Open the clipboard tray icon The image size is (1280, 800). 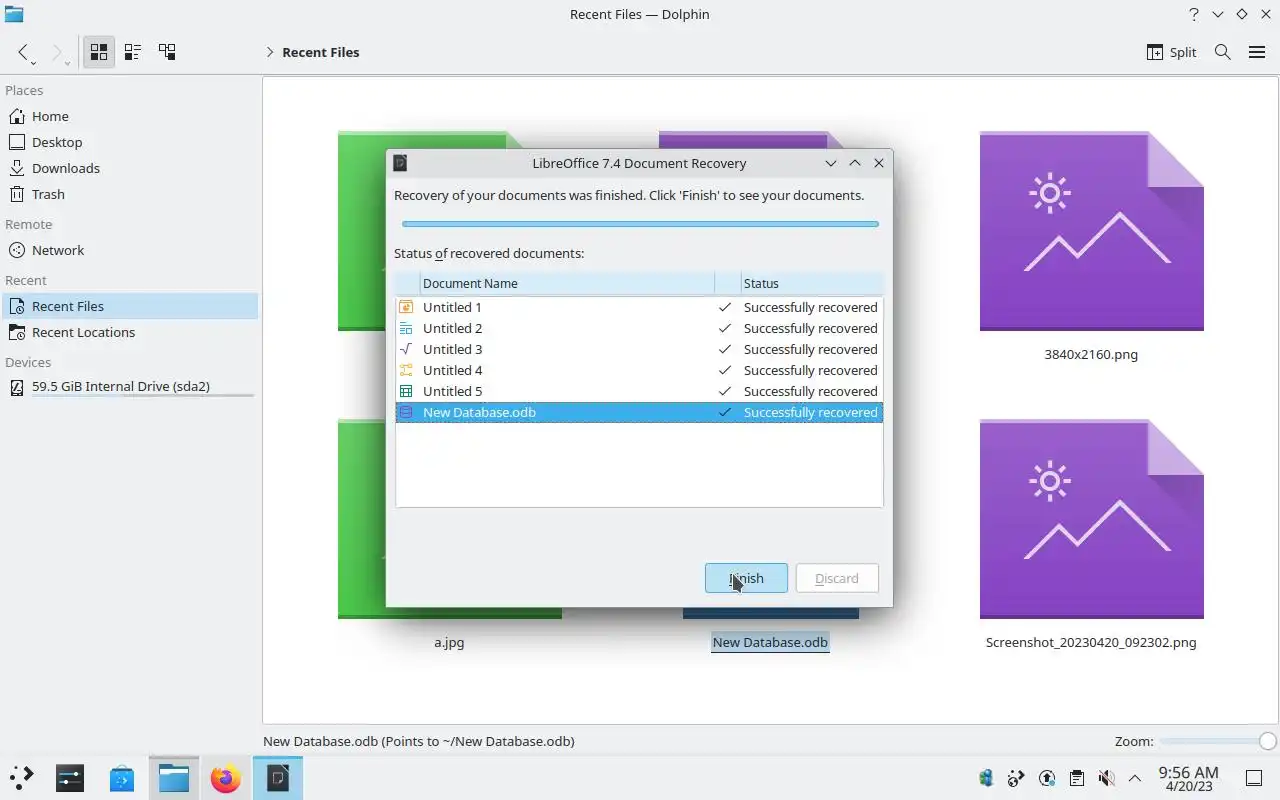1076,778
